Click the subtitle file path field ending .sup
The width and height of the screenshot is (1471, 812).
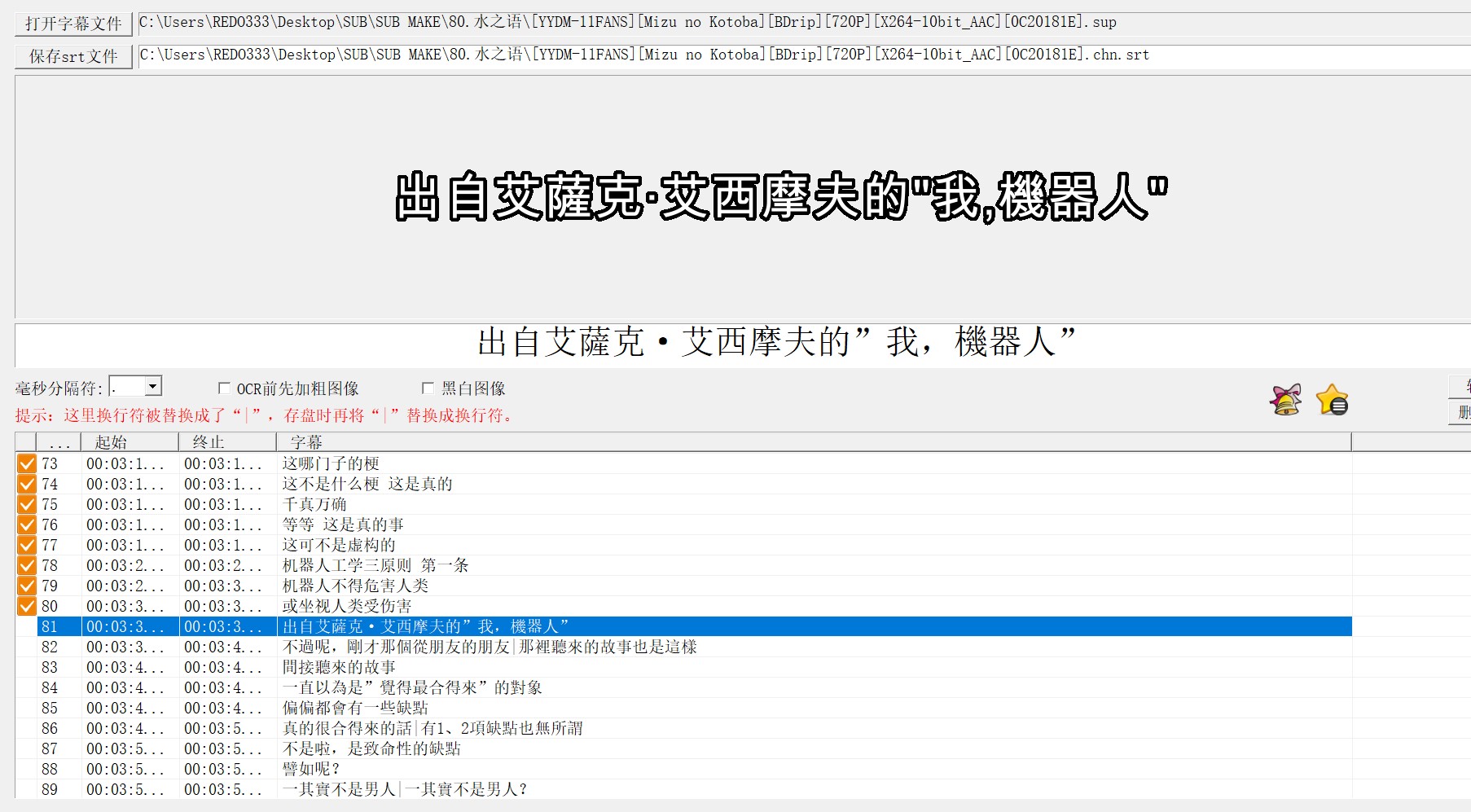click(x=803, y=23)
